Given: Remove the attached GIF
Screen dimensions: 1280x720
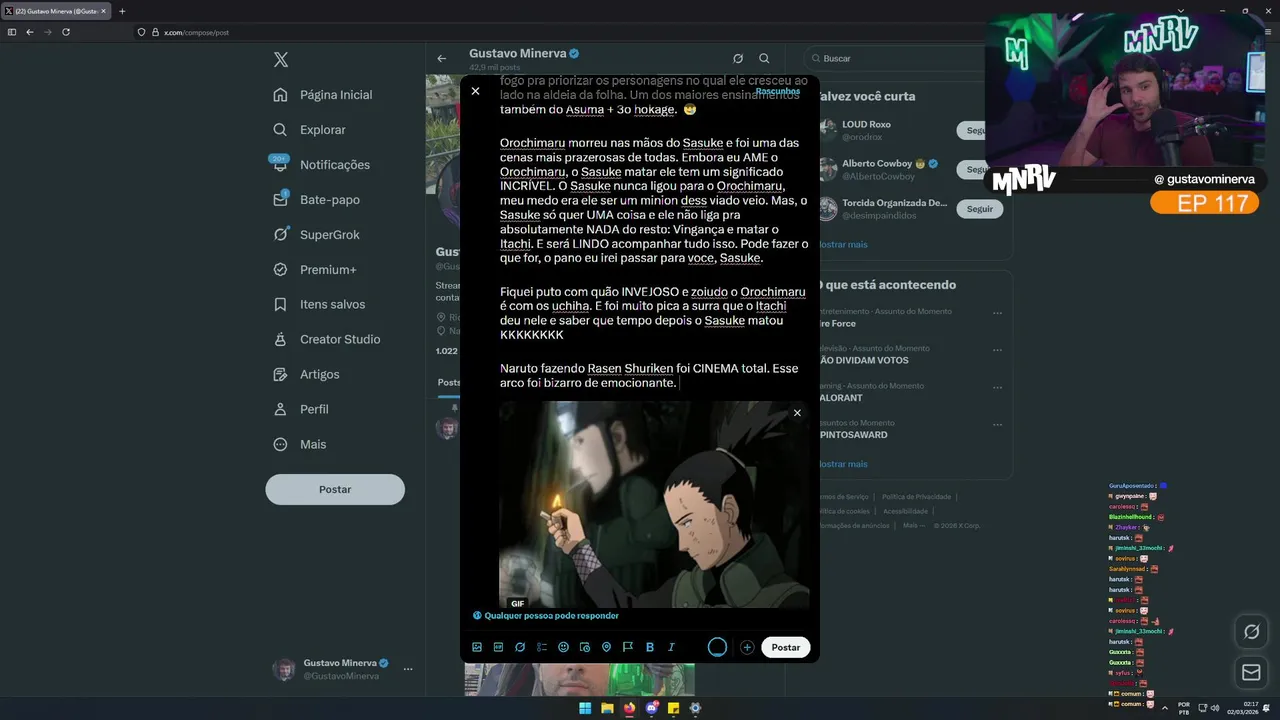Looking at the screenshot, I should pyautogui.click(x=797, y=413).
